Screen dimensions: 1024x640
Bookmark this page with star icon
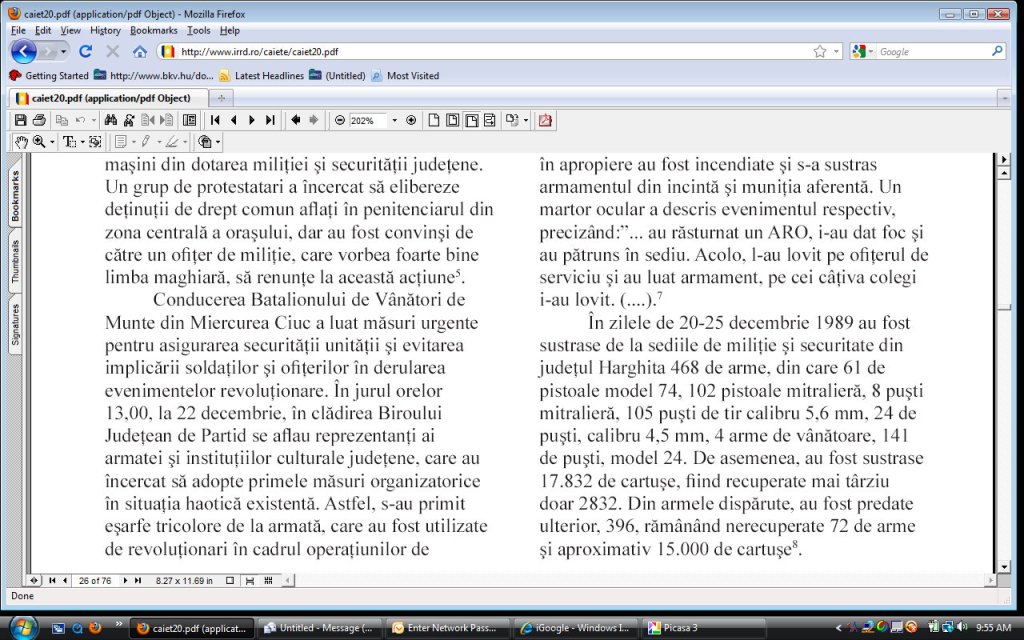coord(820,51)
